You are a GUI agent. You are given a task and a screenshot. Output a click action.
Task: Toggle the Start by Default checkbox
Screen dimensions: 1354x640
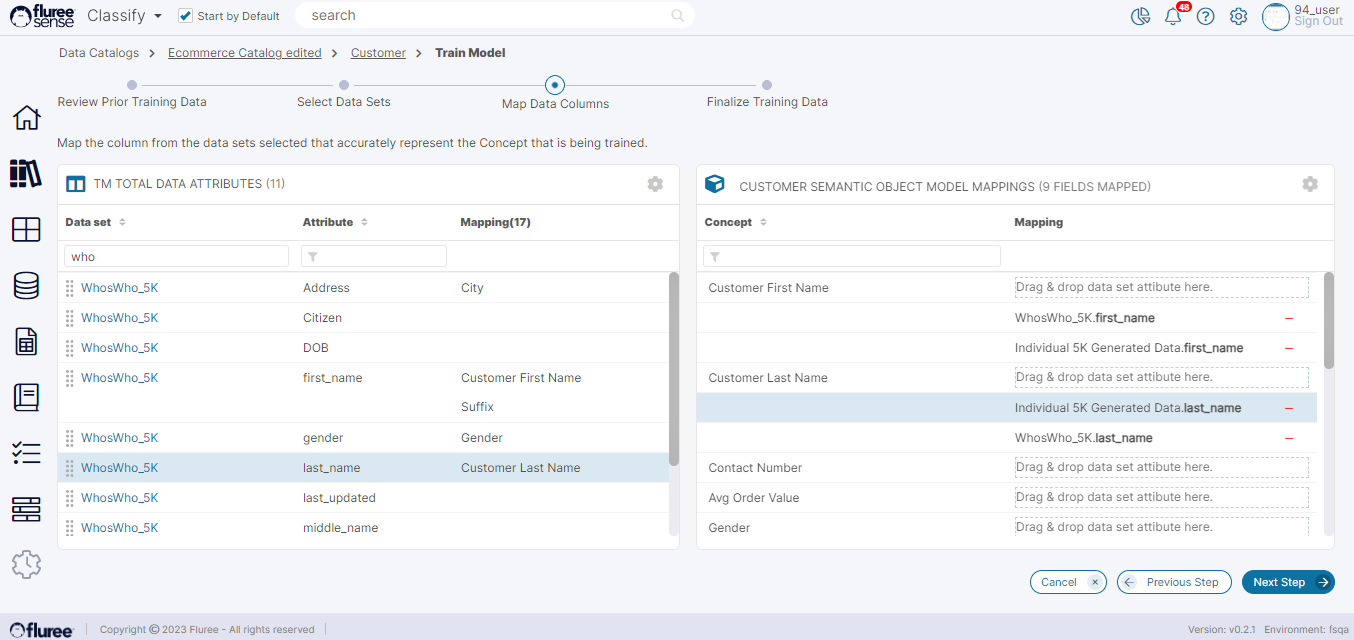tap(185, 16)
